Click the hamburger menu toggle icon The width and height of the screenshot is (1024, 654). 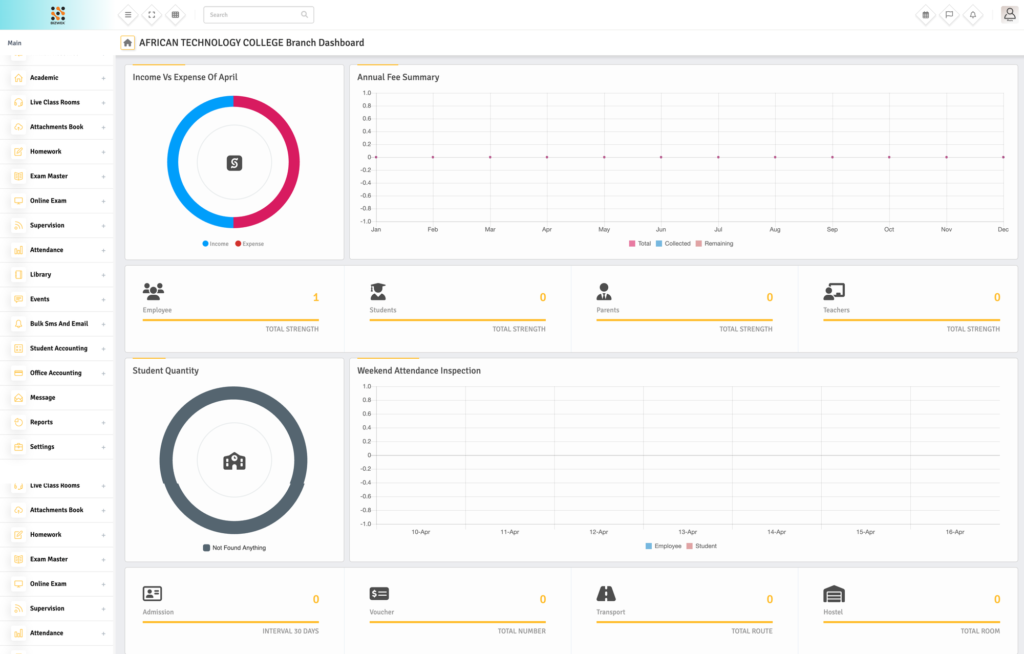click(128, 15)
